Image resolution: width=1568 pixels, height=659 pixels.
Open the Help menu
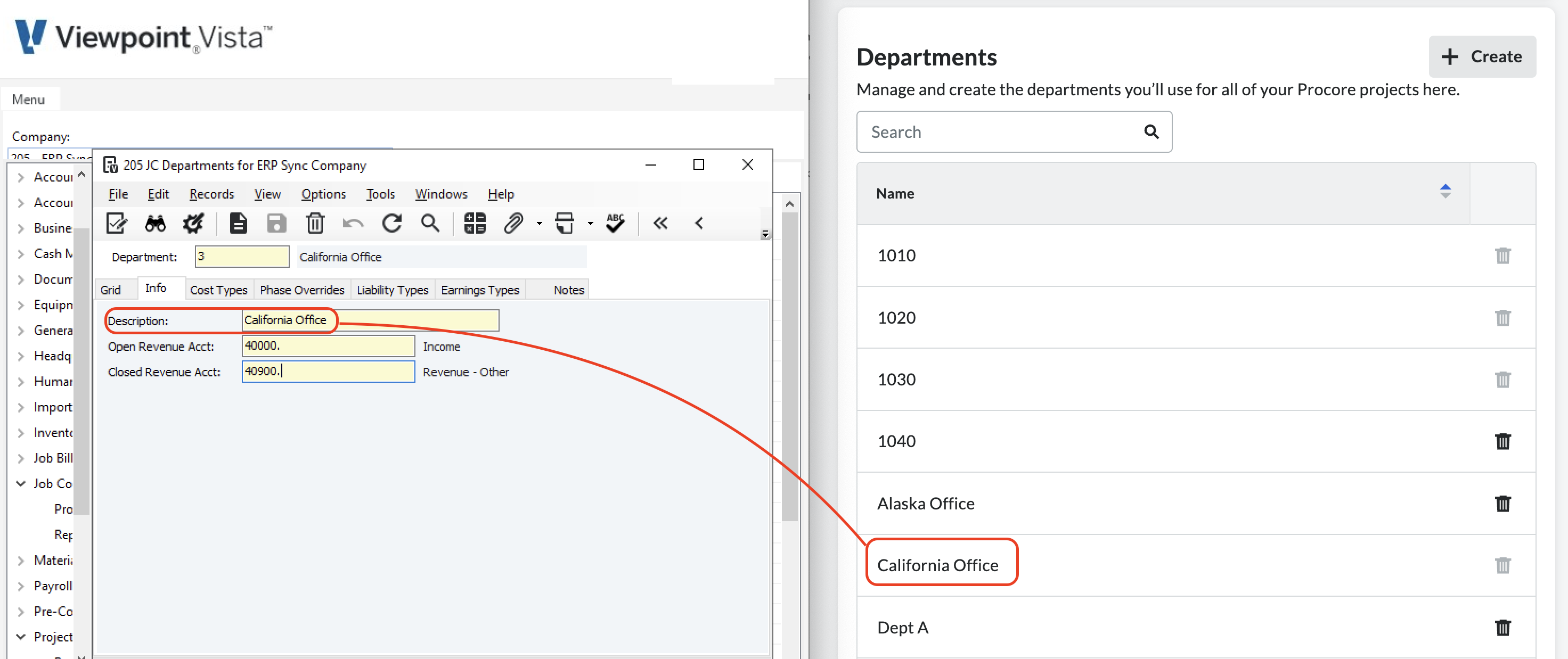coord(500,194)
